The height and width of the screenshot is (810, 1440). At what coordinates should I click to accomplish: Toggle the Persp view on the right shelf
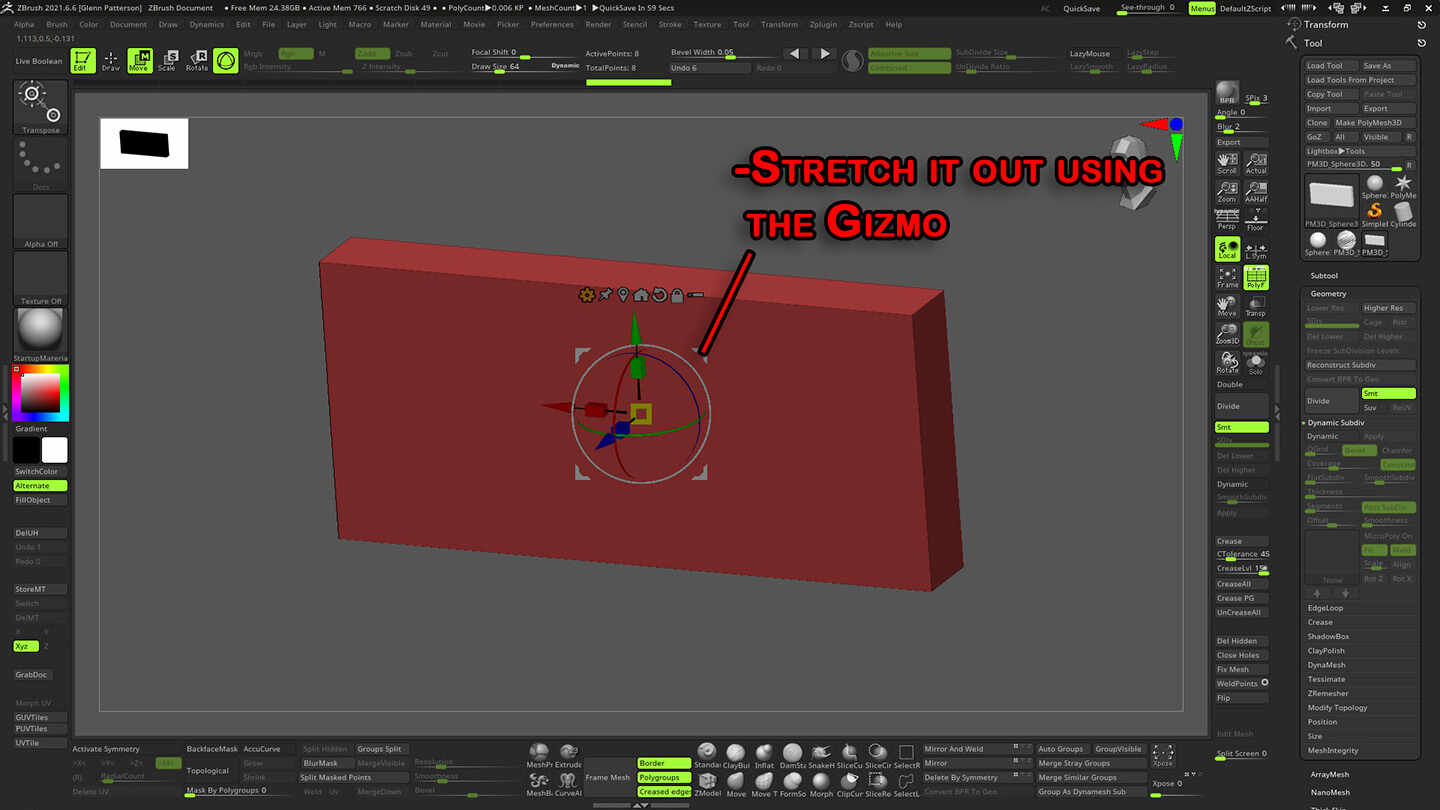pyautogui.click(x=1227, y=222)
